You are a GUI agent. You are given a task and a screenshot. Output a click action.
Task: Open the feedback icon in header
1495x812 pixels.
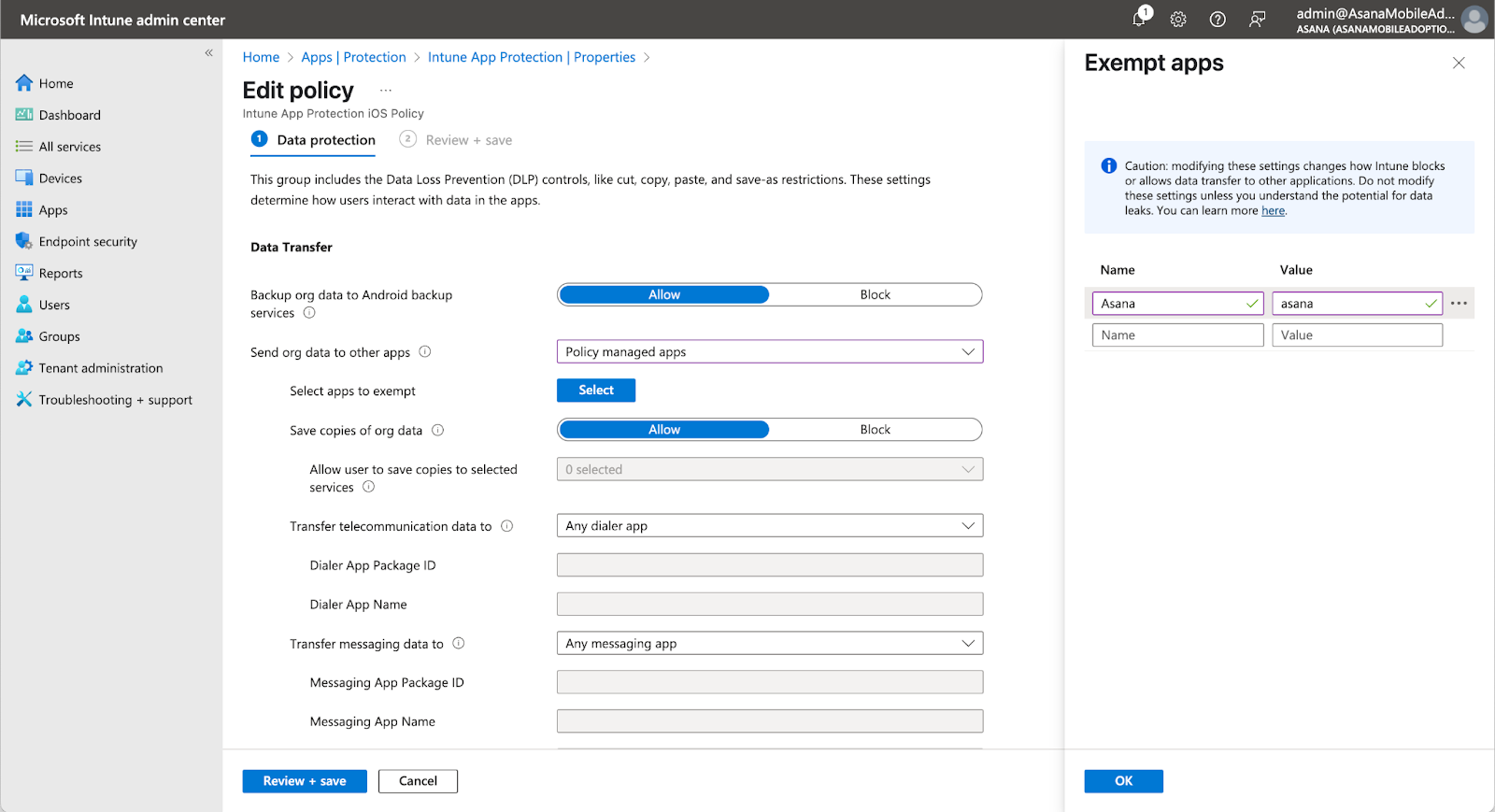(1257, 20)
